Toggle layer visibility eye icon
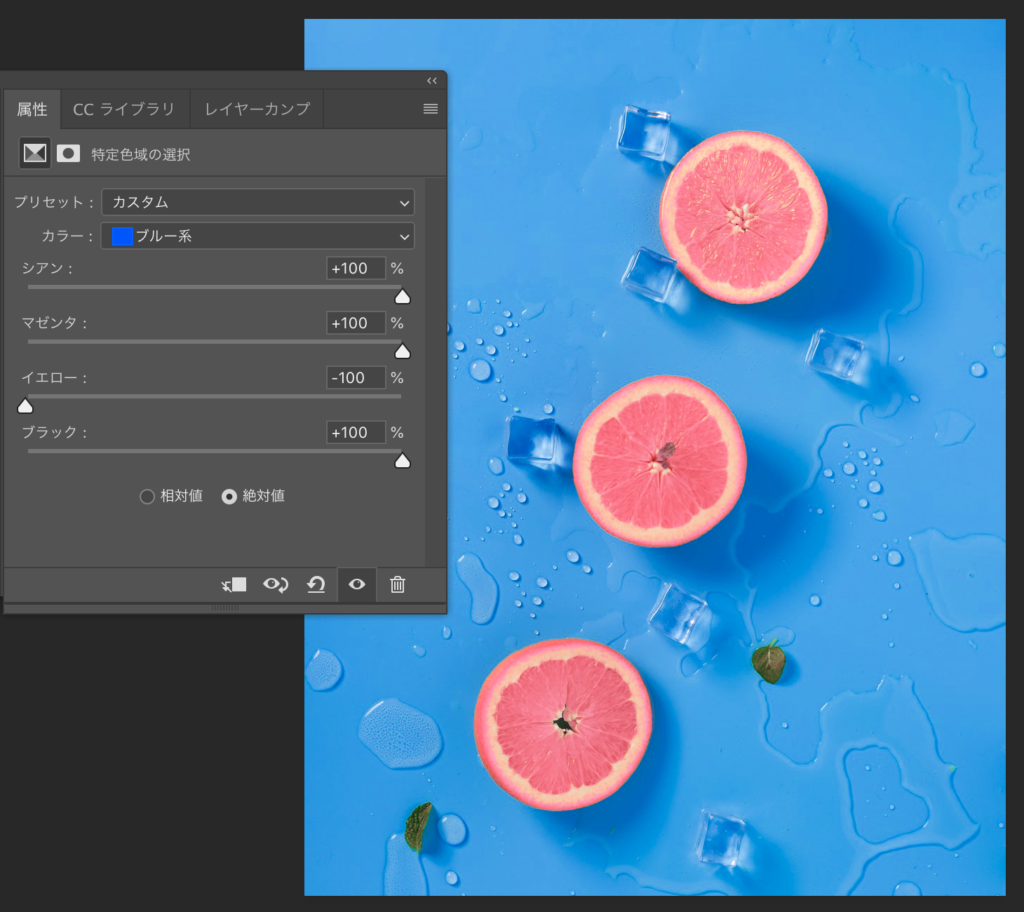This screenshot has width=1024, height=912. click(x=357, y=585)
